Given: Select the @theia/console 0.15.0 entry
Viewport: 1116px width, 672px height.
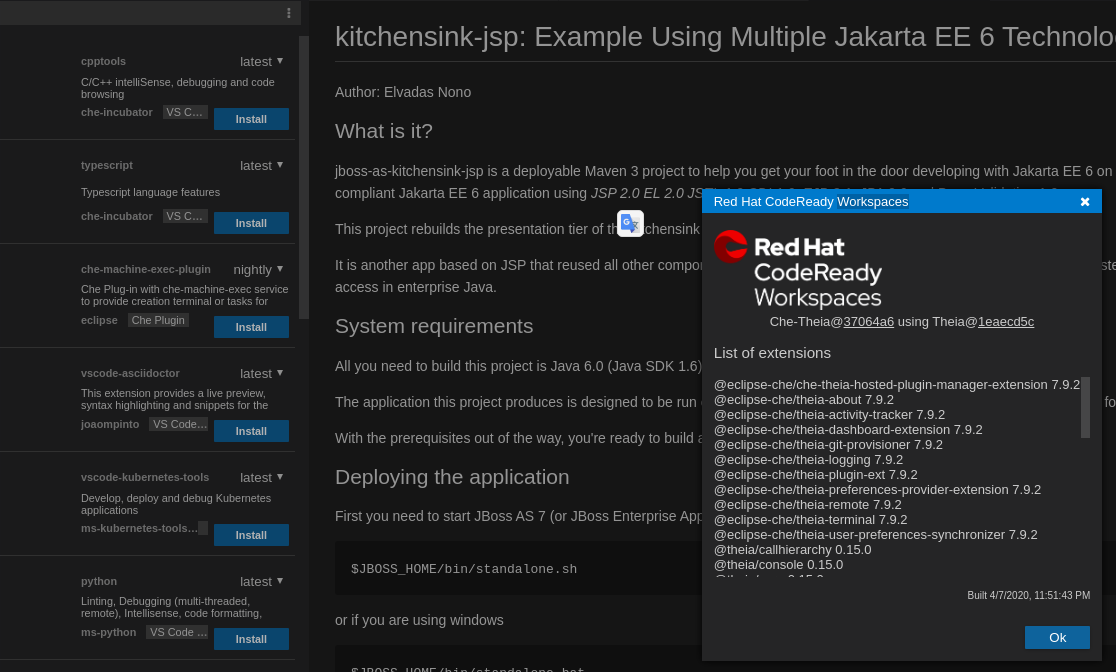Looking at the screenshot, I should click(x=778, y=565).
